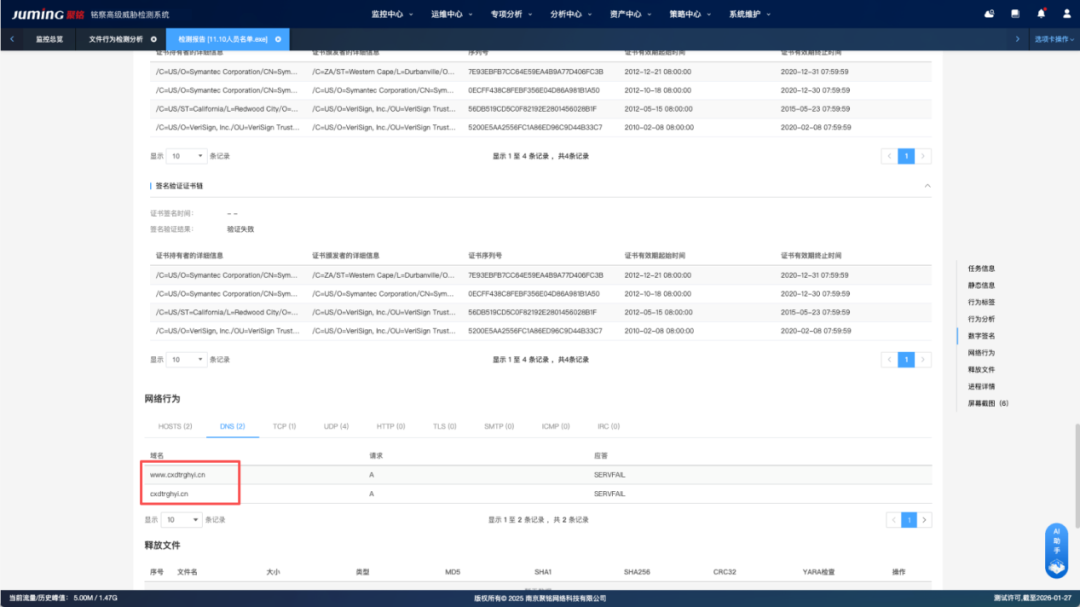This screenshot has width=1080, height=607.
Task: Close the 文件行为检测分析 tab
Action: pyautogui.click(x=154, y=39)
